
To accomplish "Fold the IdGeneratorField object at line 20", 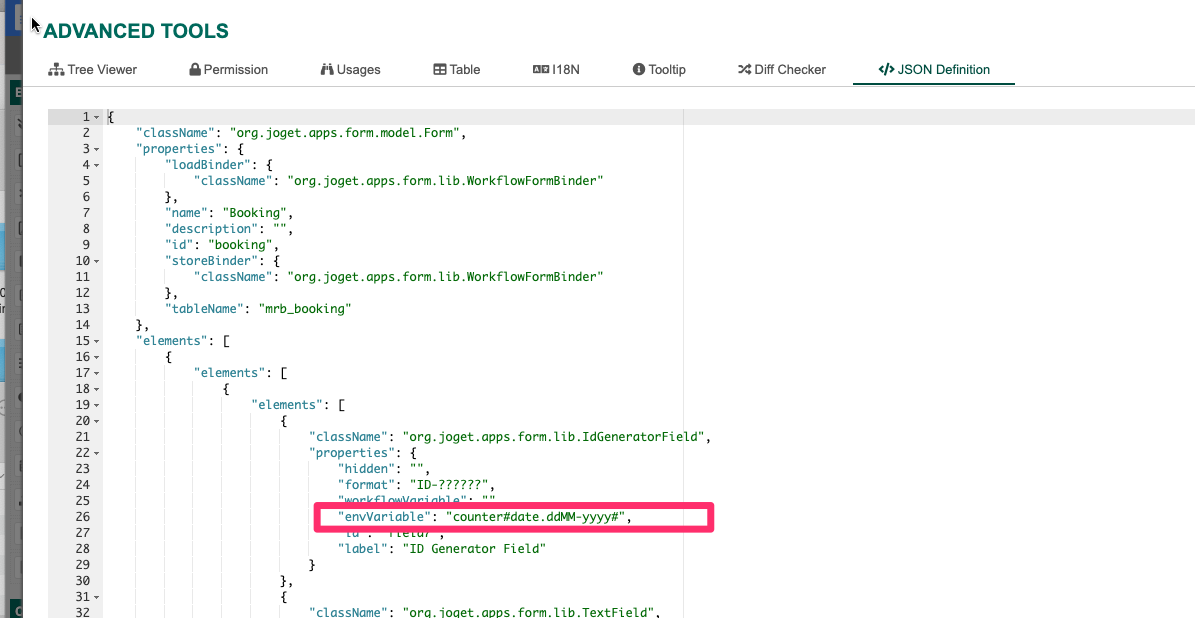I will (x=97, y=421).
